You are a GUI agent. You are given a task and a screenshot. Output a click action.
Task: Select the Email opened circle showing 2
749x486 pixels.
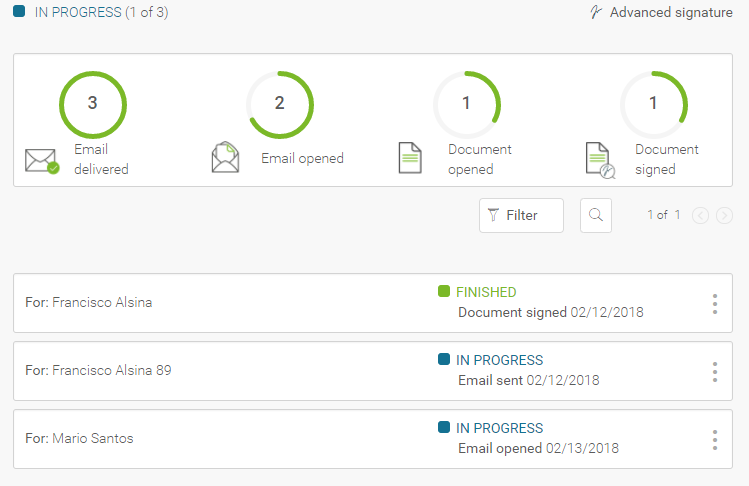pyautogui.click(x=280, y=105)
